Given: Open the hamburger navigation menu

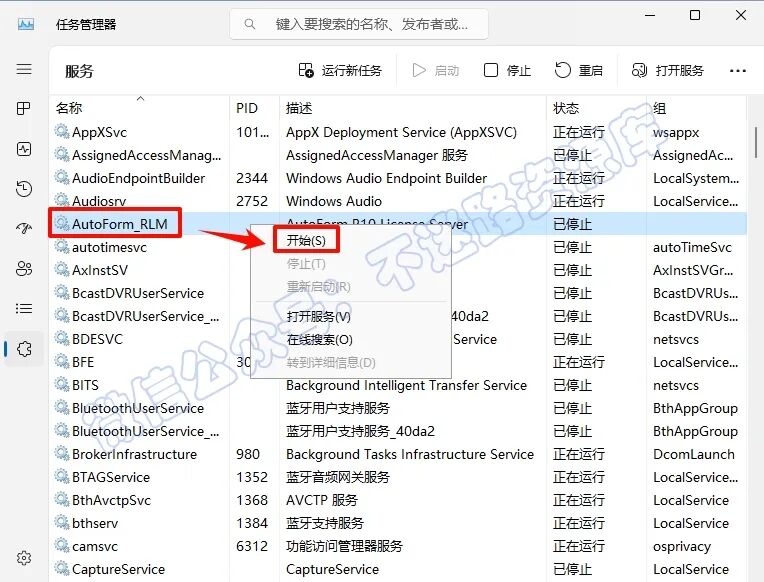Looking at the screenshot, I should click(24, 69).
